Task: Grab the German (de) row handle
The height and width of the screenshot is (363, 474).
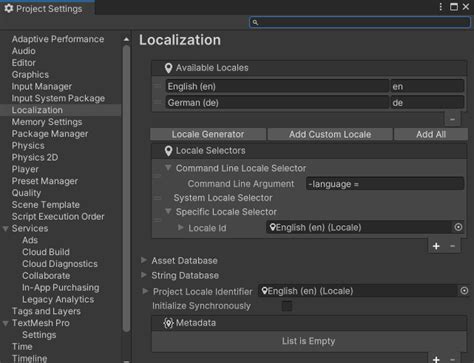Action: click(x=157, y=102)
